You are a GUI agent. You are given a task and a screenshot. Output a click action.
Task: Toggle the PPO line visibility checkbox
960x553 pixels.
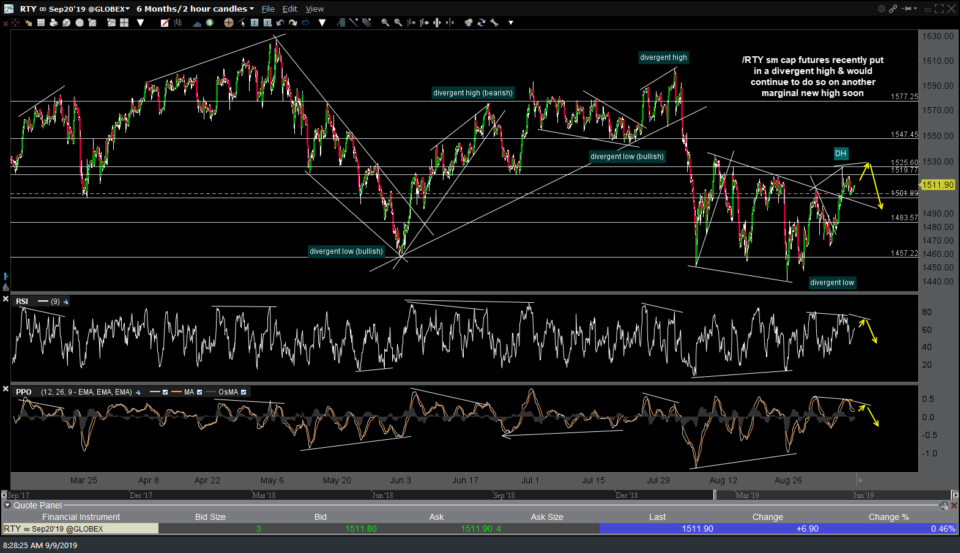pyautogui.click(x=165, y=392)
